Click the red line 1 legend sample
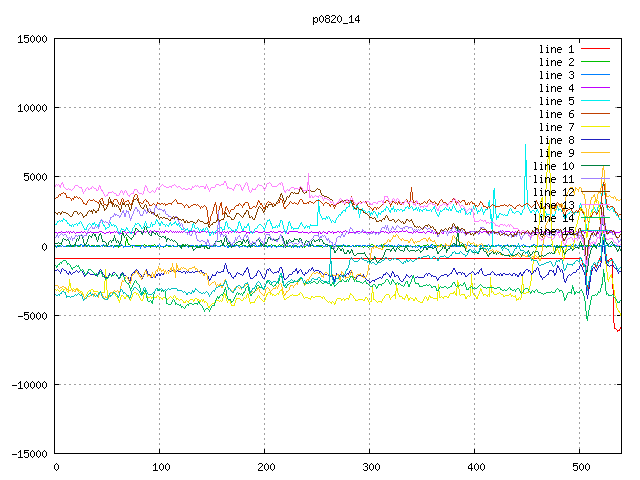The width and height of the screenshot is (640, 480). coord(595,49)
